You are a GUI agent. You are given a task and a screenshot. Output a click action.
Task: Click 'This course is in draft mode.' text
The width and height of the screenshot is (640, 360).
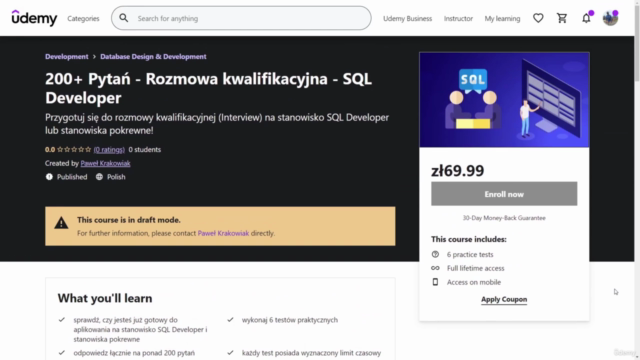tap(129, 220)
